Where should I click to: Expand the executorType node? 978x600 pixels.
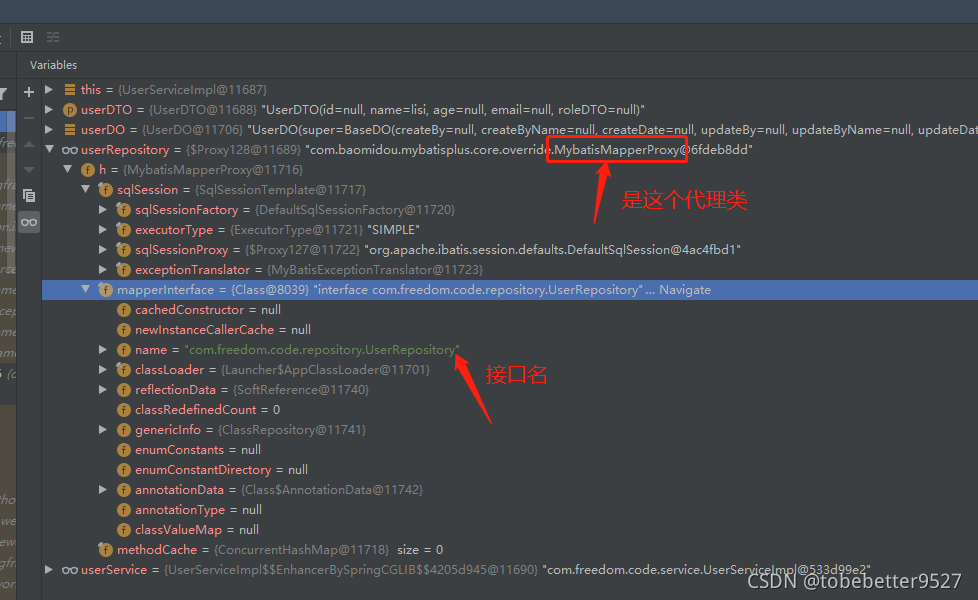103,230
